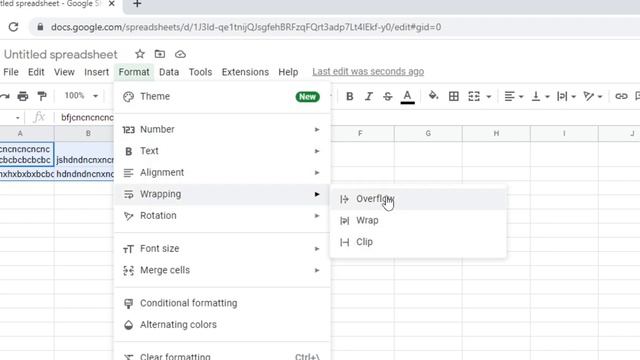Image resolution: width=640 pixels, height=360 pixels.
Task: Expand the Alignment submenu
Action: pyautogui.click(x=222, y=173)
